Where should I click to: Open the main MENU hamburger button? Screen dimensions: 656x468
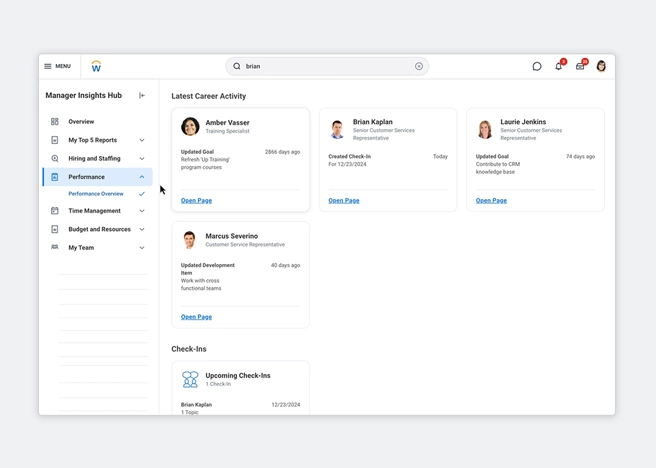pyautogui.click(x=57, y=66)
